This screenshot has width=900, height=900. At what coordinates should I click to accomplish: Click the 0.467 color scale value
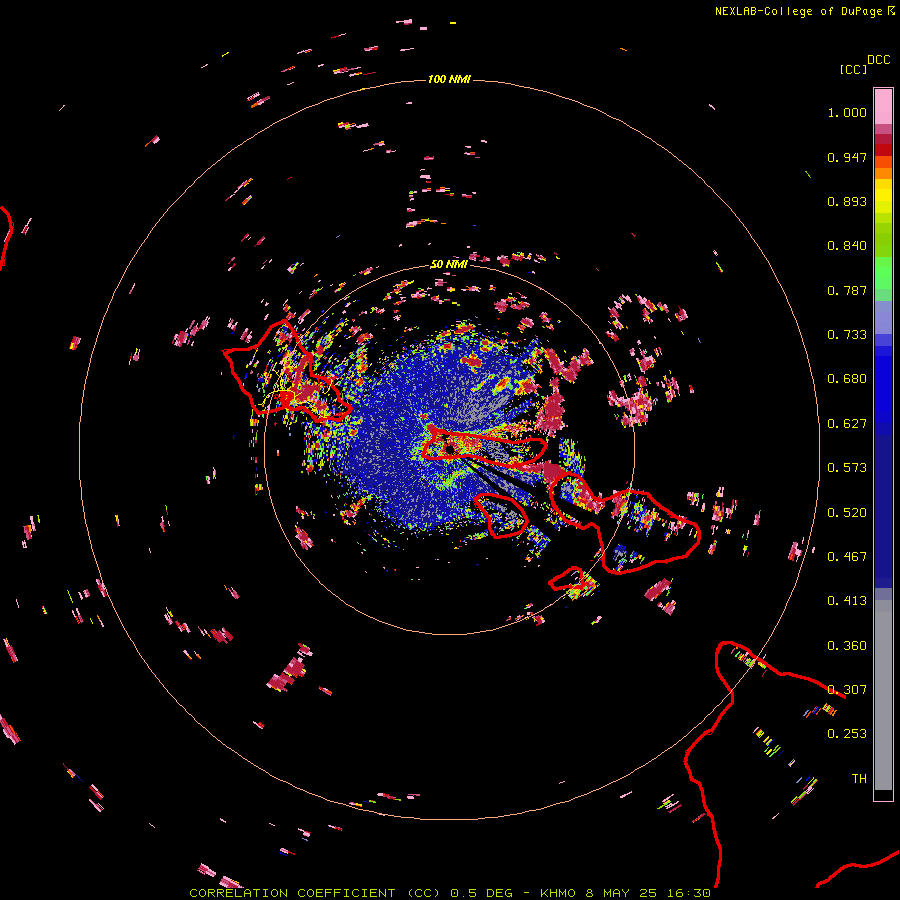(847, 557)
